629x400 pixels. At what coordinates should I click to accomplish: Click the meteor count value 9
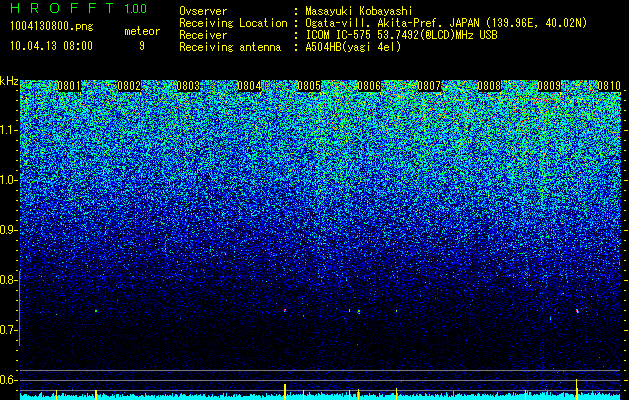click(x=142, y=46)
